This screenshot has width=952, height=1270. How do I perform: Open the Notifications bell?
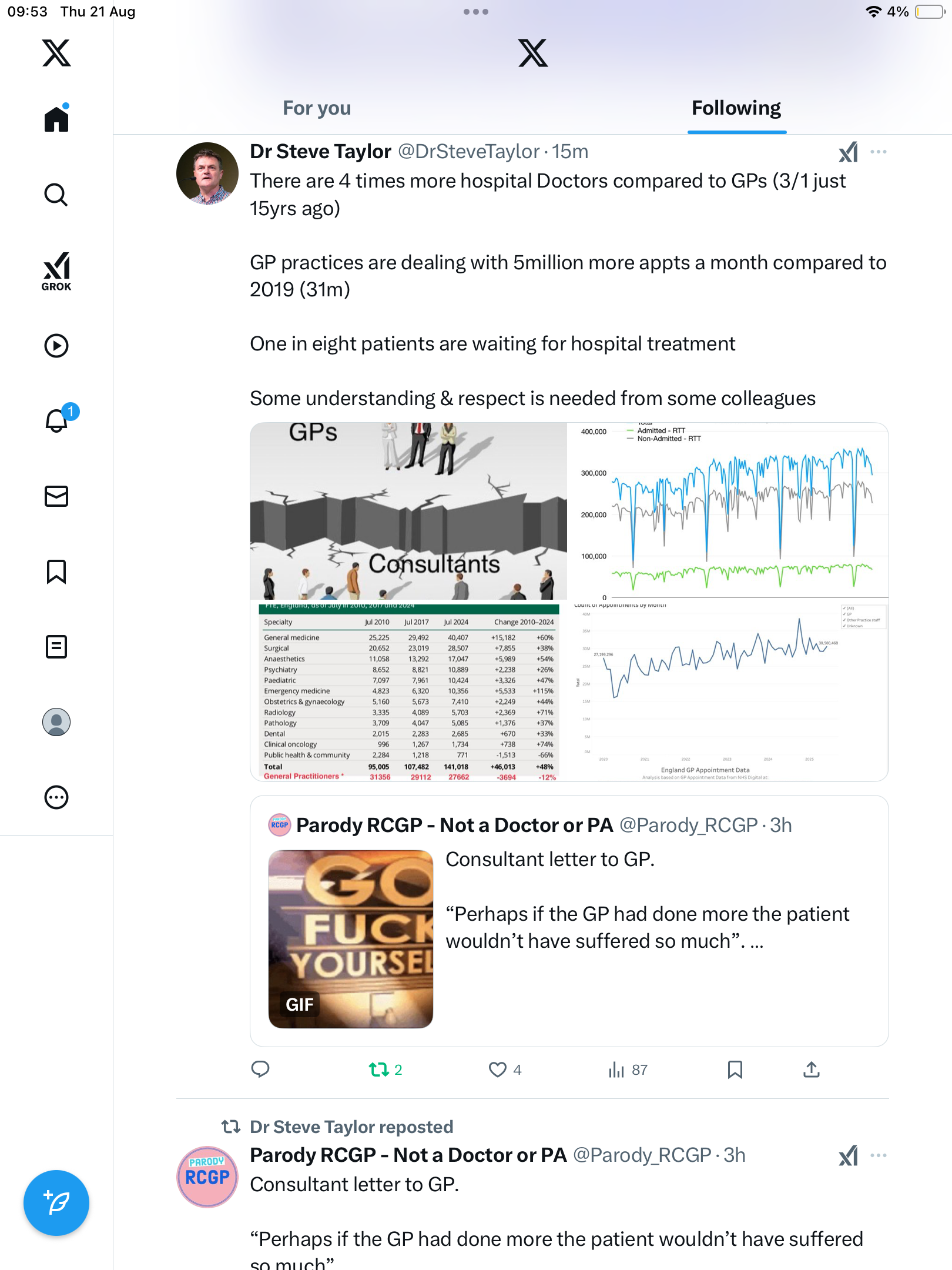pyautogui.click(x=57, y=420)
